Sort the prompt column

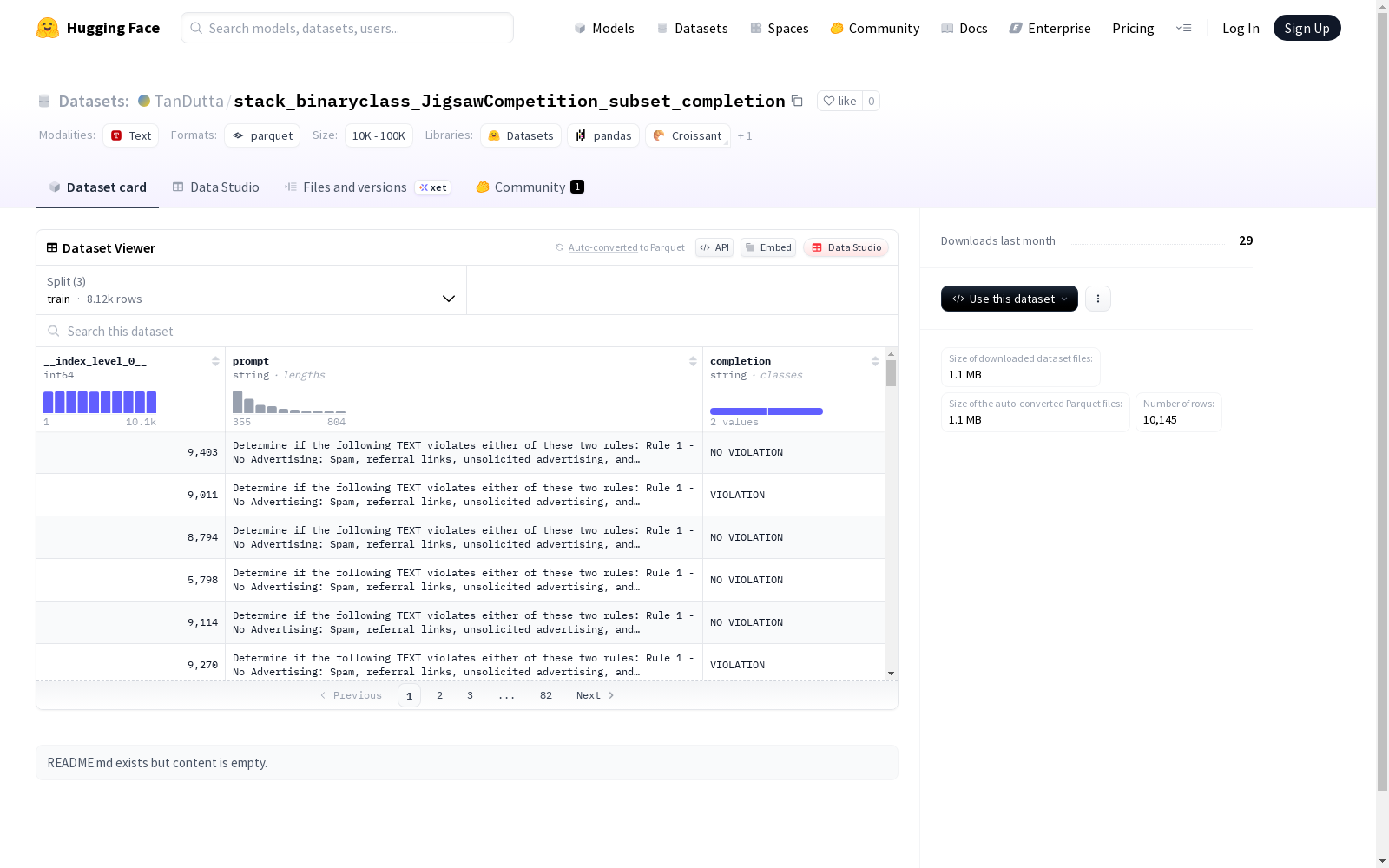[x=693, y=361]
